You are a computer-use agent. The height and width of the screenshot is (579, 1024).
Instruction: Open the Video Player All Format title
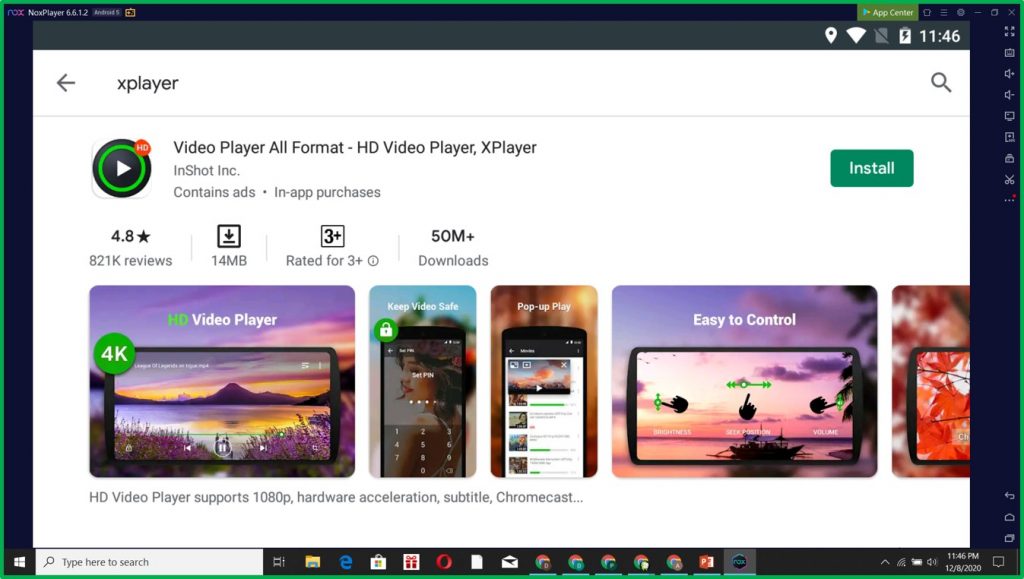coord(355,148)
